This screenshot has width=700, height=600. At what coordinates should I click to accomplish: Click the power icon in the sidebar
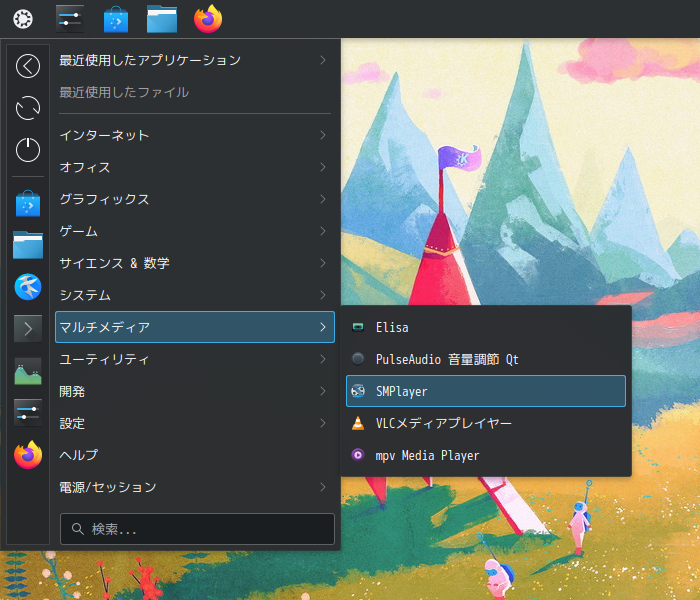[28, 150]
